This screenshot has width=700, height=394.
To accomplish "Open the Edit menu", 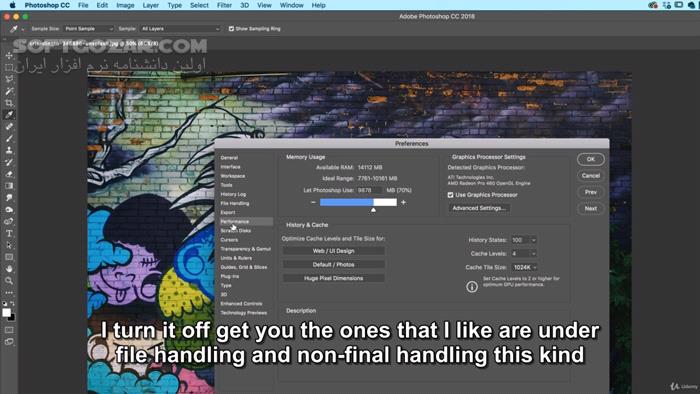I will 102,5.
